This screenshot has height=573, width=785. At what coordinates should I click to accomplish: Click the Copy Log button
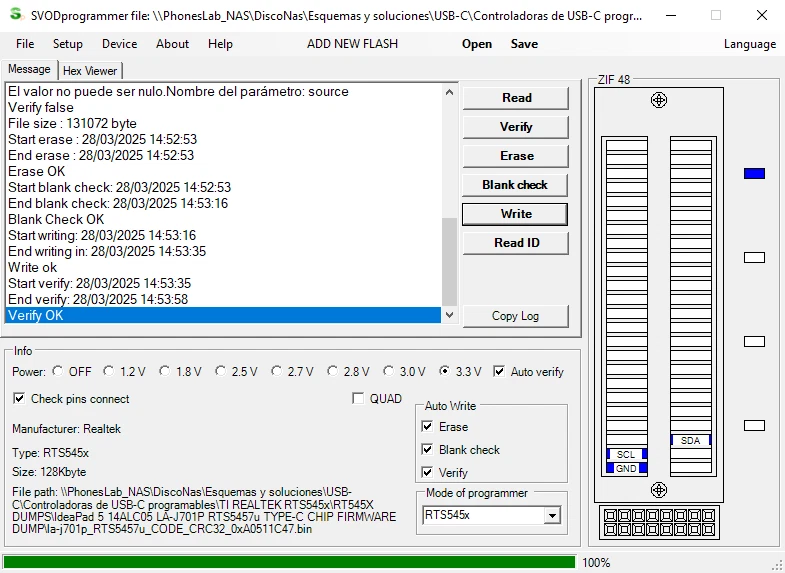pos(515,316)
